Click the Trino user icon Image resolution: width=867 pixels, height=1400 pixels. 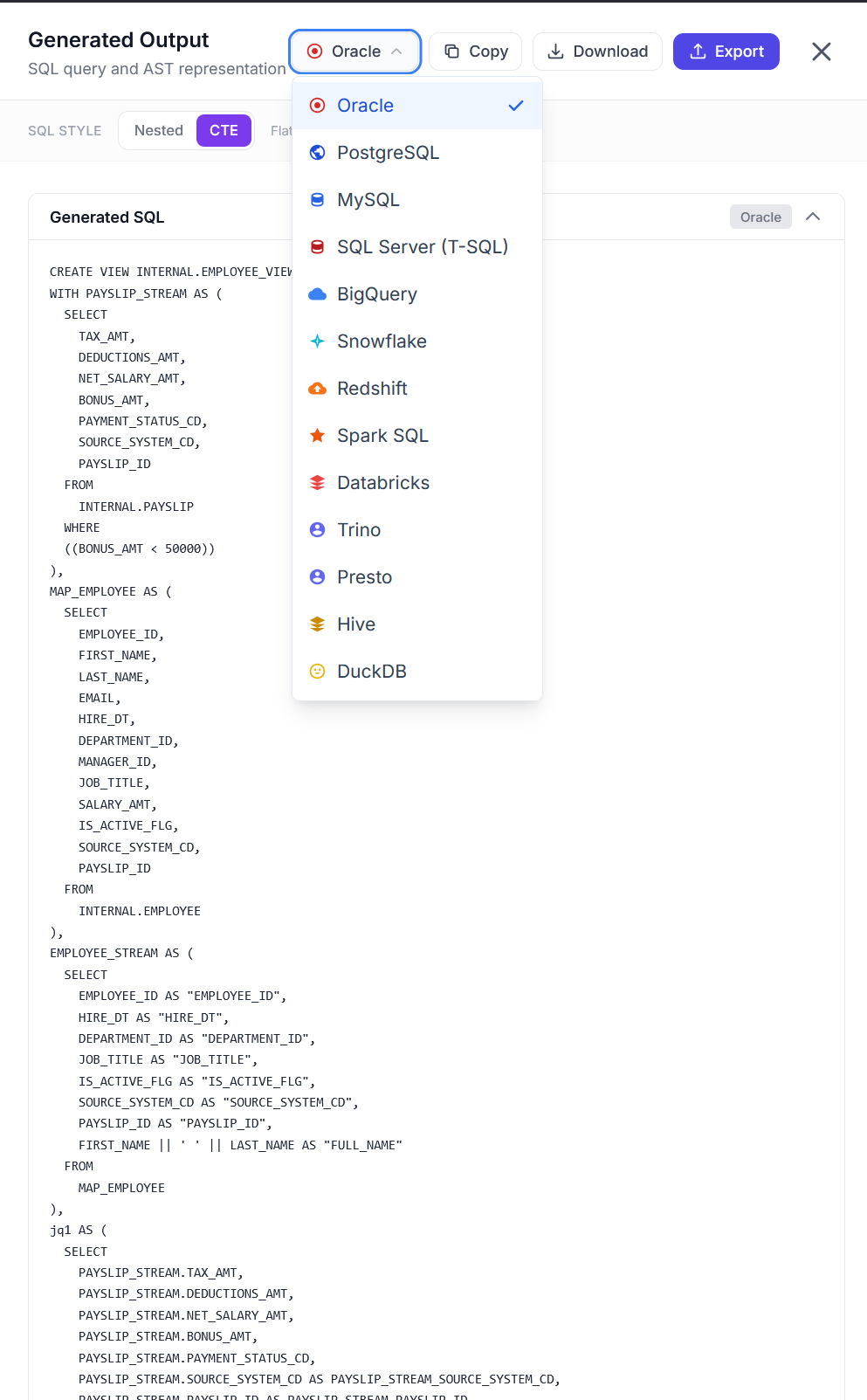pyautogui.click(x=318, y=530)
